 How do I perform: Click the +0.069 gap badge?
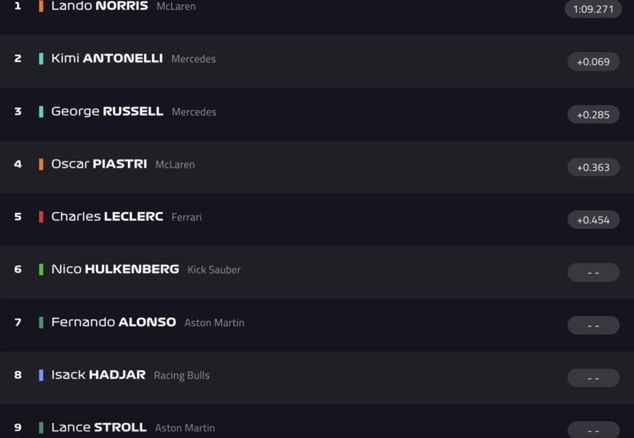(x=593, y=62)
